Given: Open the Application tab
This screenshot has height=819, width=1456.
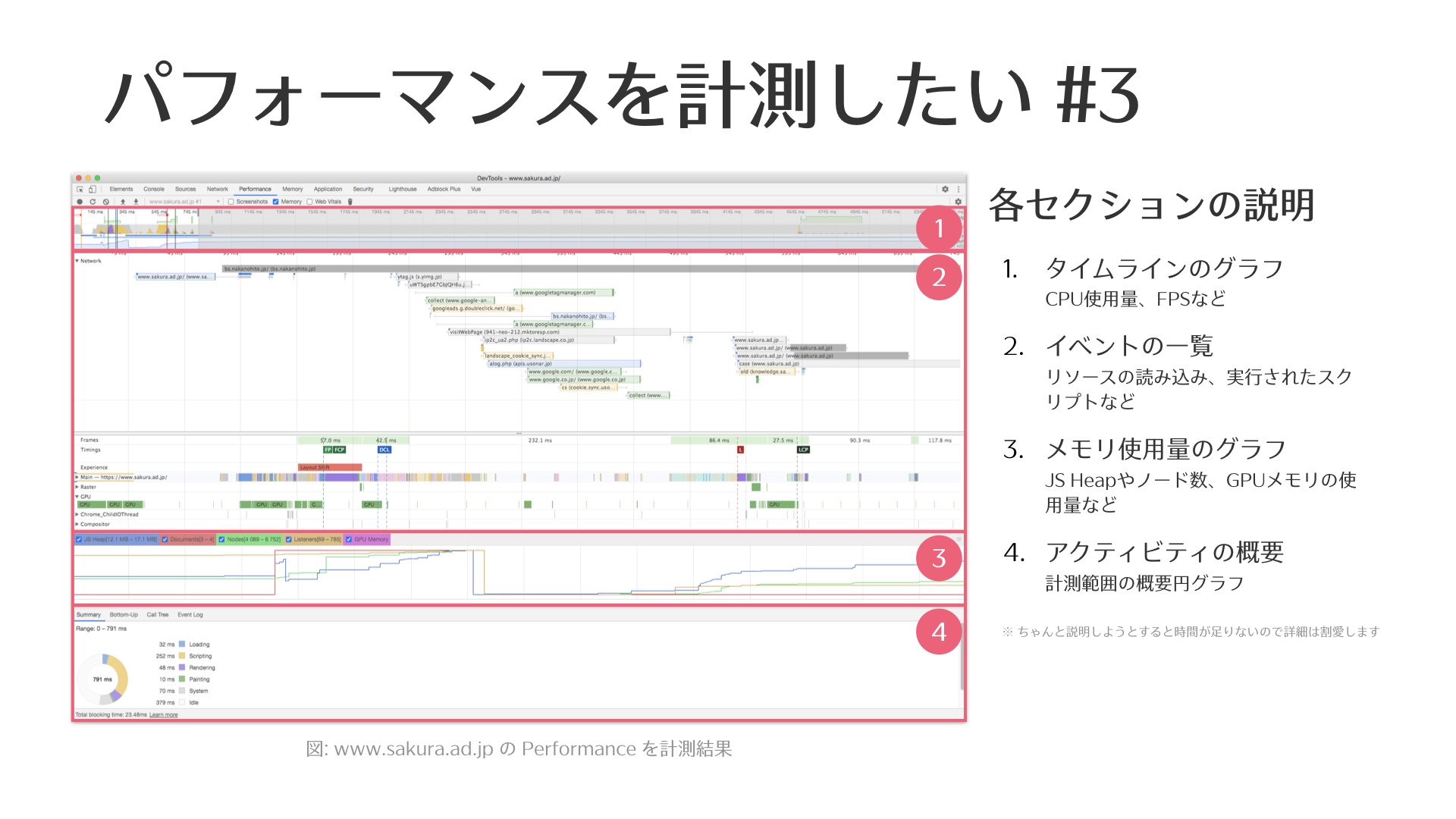Looking at the screenshot, I should pyautogui.click(x=328, y=190).
